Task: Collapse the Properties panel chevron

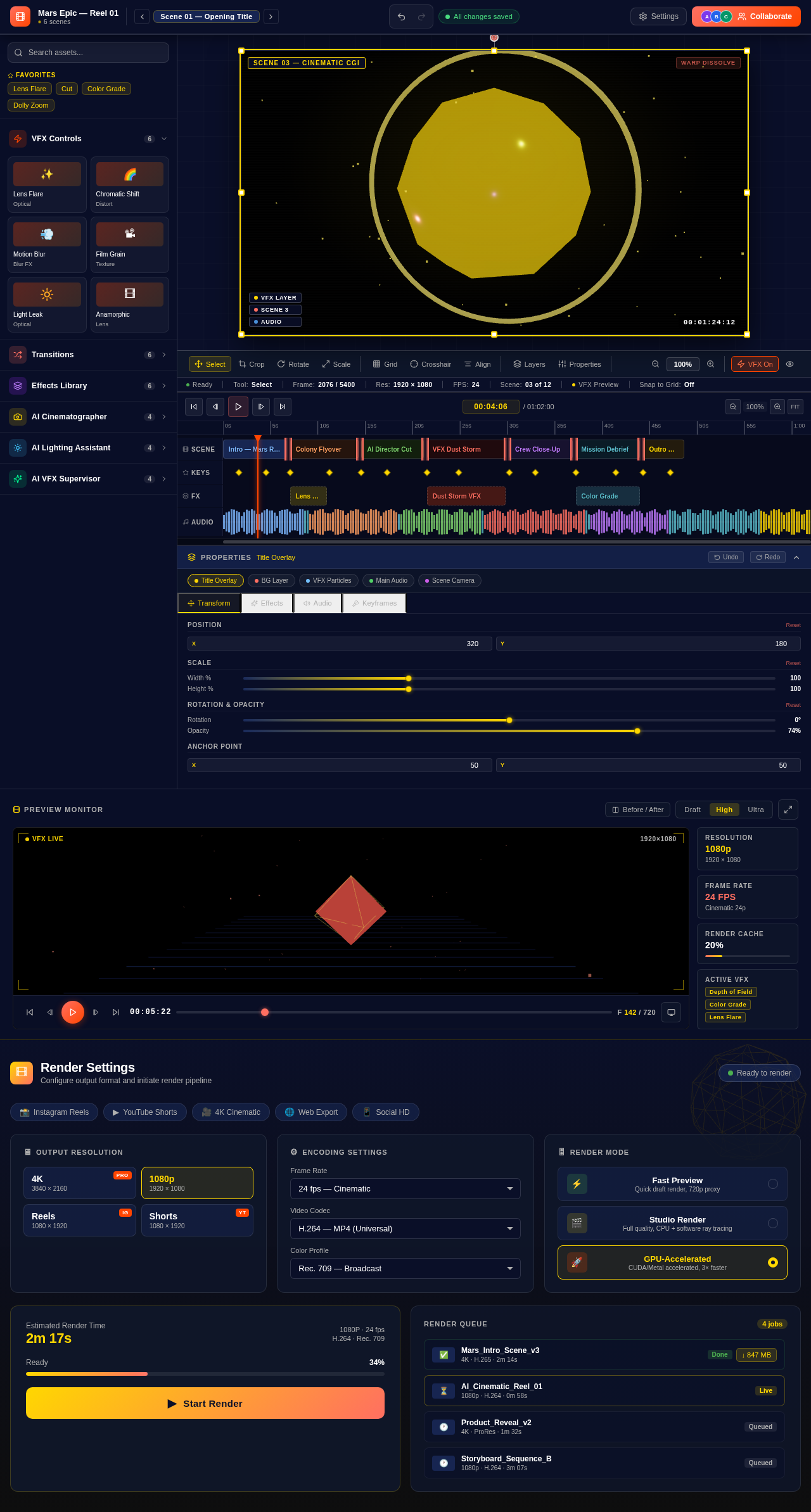Action: point(796,557)
